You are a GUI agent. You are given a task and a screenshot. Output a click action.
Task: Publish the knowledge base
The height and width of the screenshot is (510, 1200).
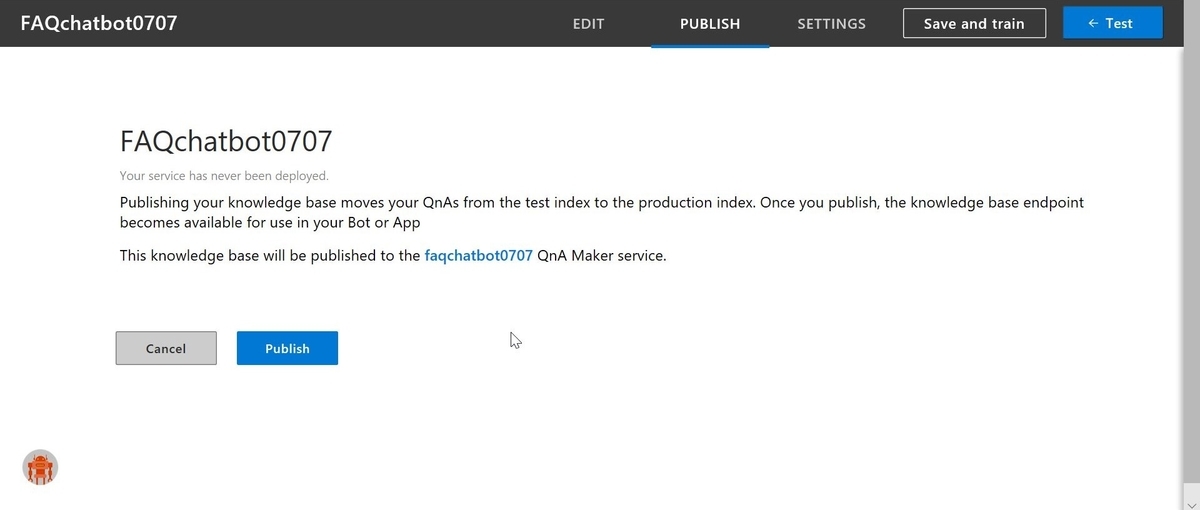click(287, 348)
